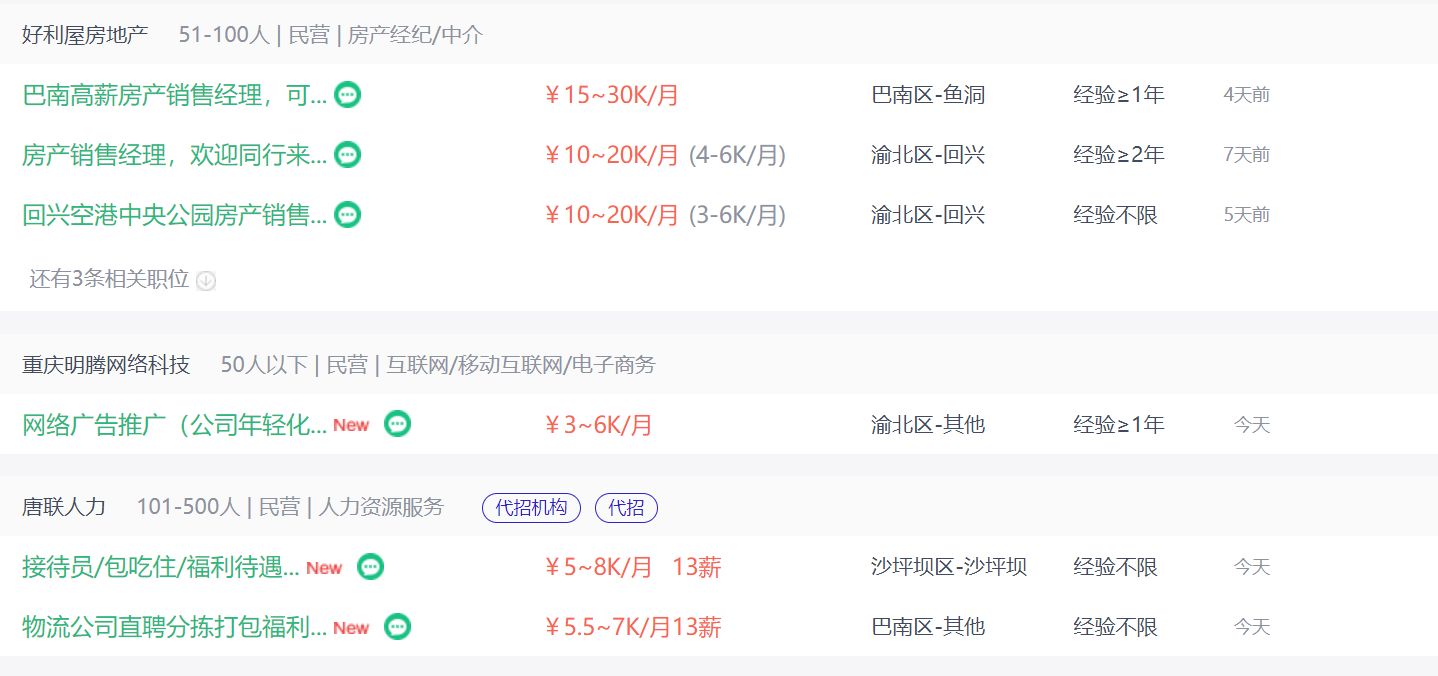Click down-arrow icon after 还有3条相关职位
This screenshot has width=1438, height=676.
206,281
